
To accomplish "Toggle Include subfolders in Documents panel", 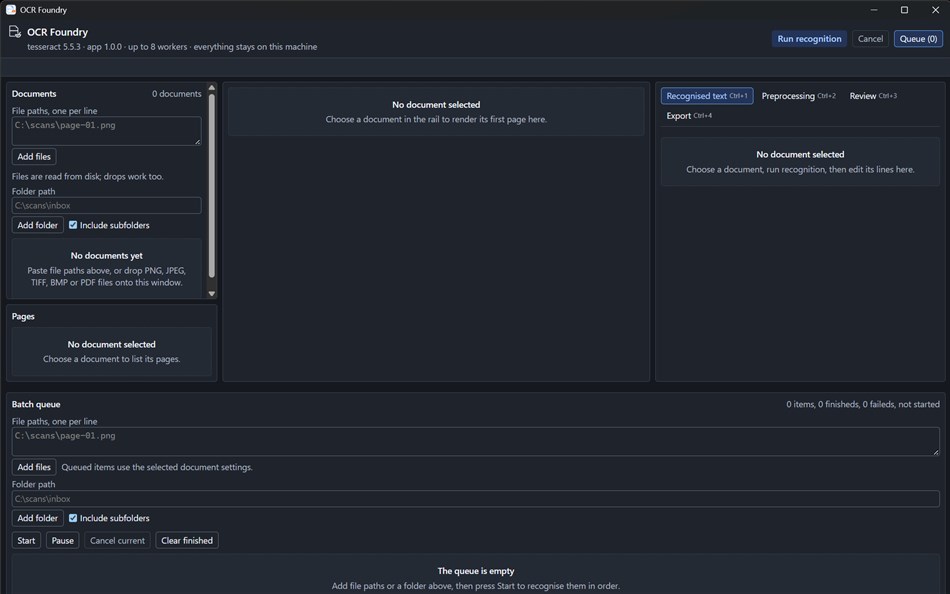I will (x=73, y=225).
